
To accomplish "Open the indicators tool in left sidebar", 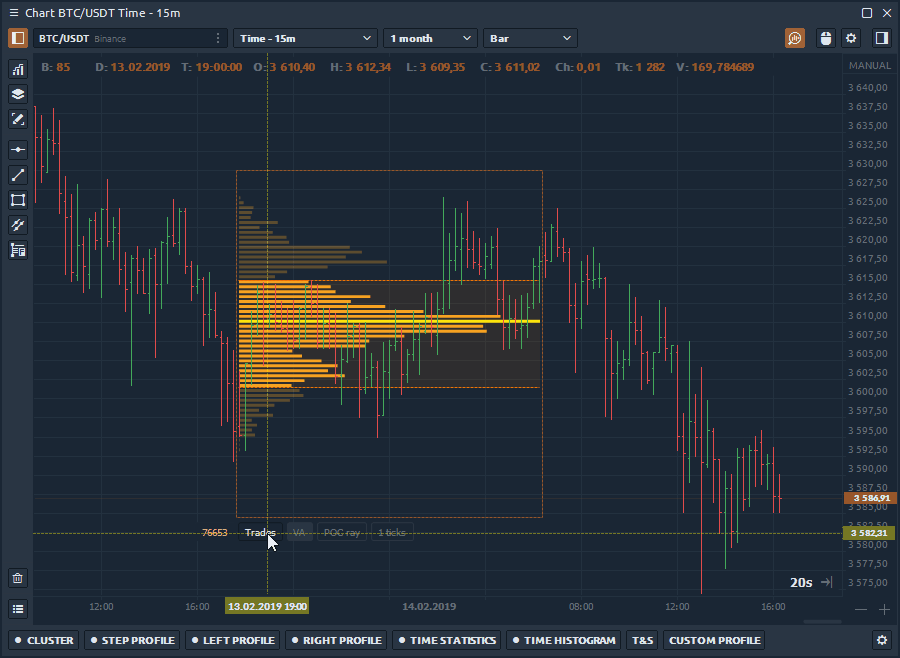I will coord(17,69).
